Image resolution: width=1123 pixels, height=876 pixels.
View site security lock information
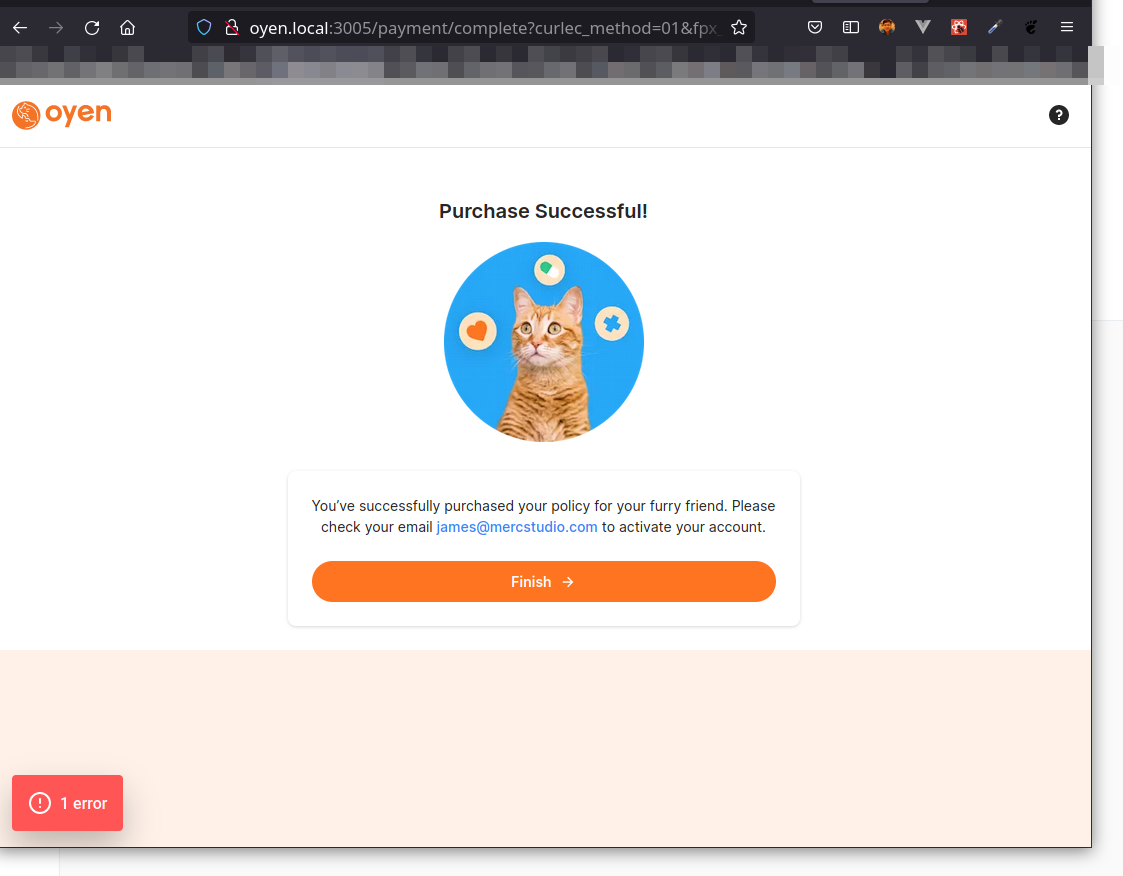231,28
